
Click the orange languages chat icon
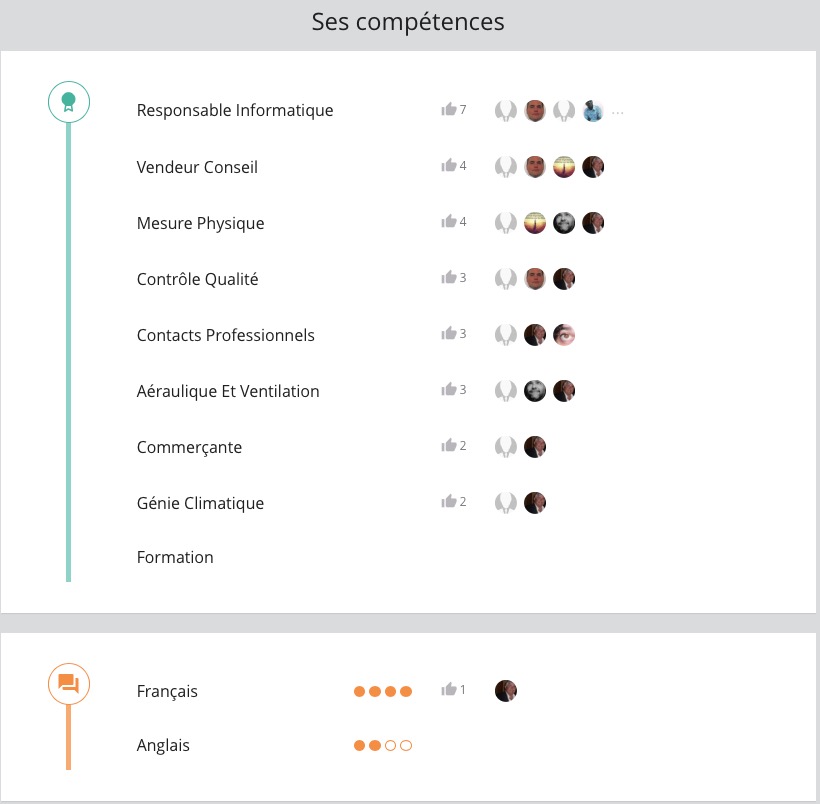[x=69, y=684]
